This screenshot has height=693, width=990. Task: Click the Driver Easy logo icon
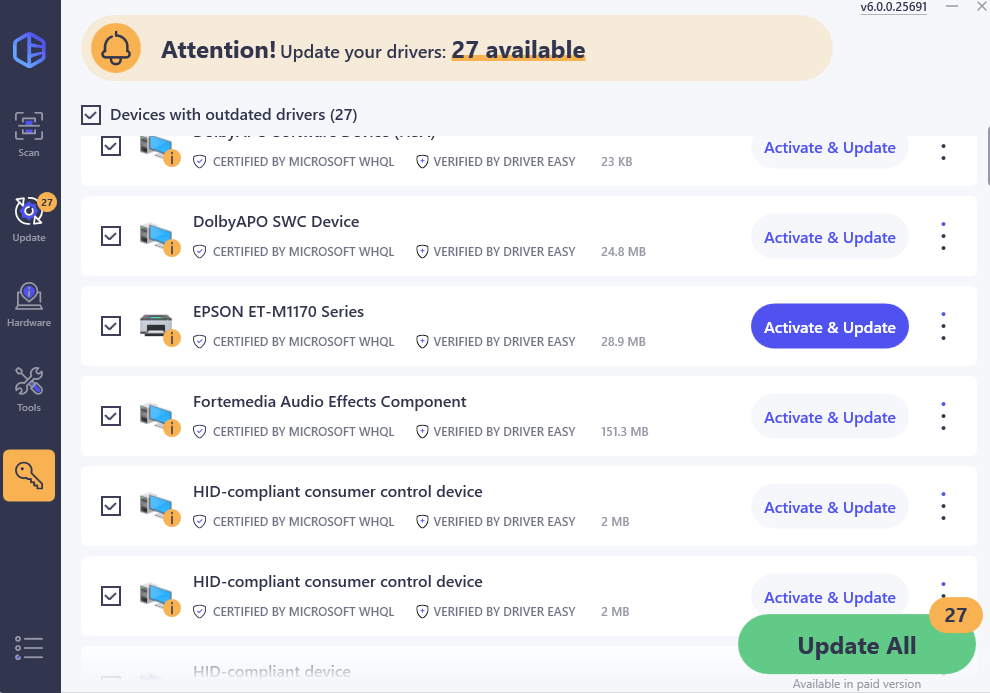(29, 50)
